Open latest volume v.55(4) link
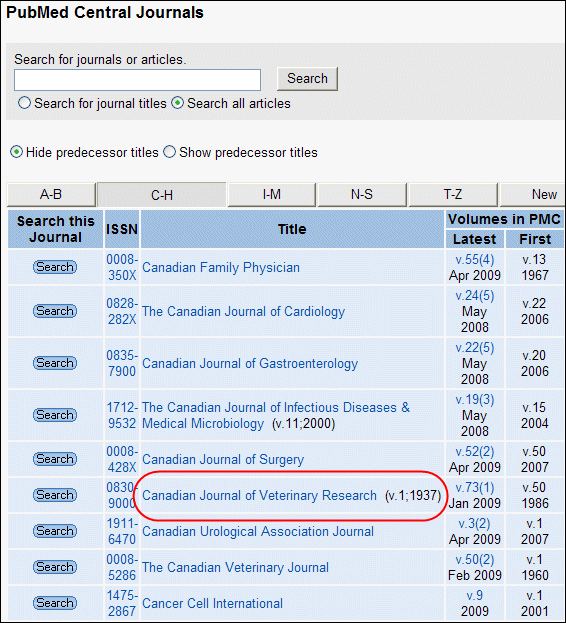This screenshot has width=566, height=623. [x=475, y=259]
